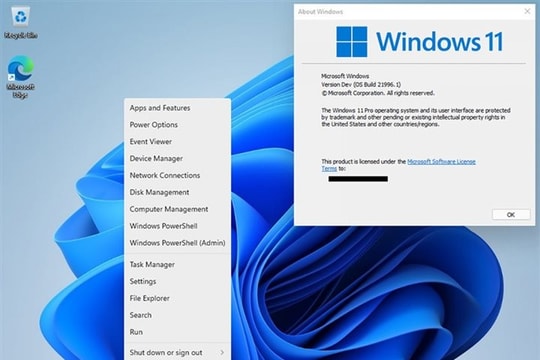540x360 pixels.
Task: Close the About Windows dialog
Action: [x=527, y=11]
